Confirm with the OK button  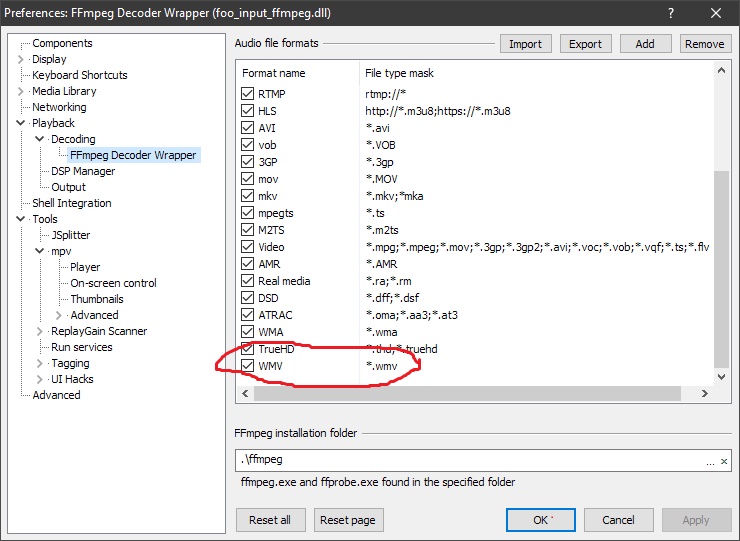[x=540, y=520]
